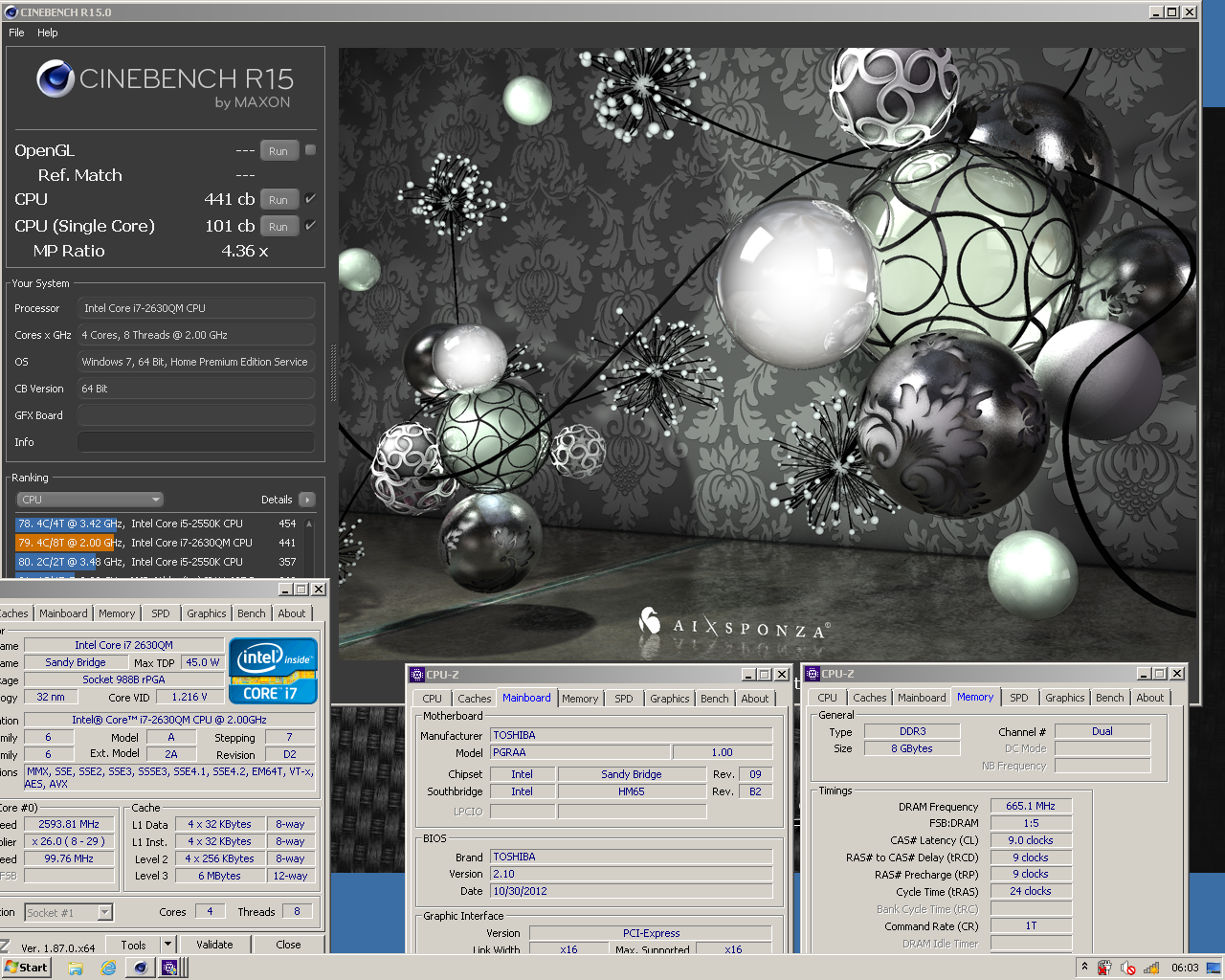The width and height of the screenshot is (1225, 980).
Task: Click Cinebench title bar application icon
Action: point(11,12)
